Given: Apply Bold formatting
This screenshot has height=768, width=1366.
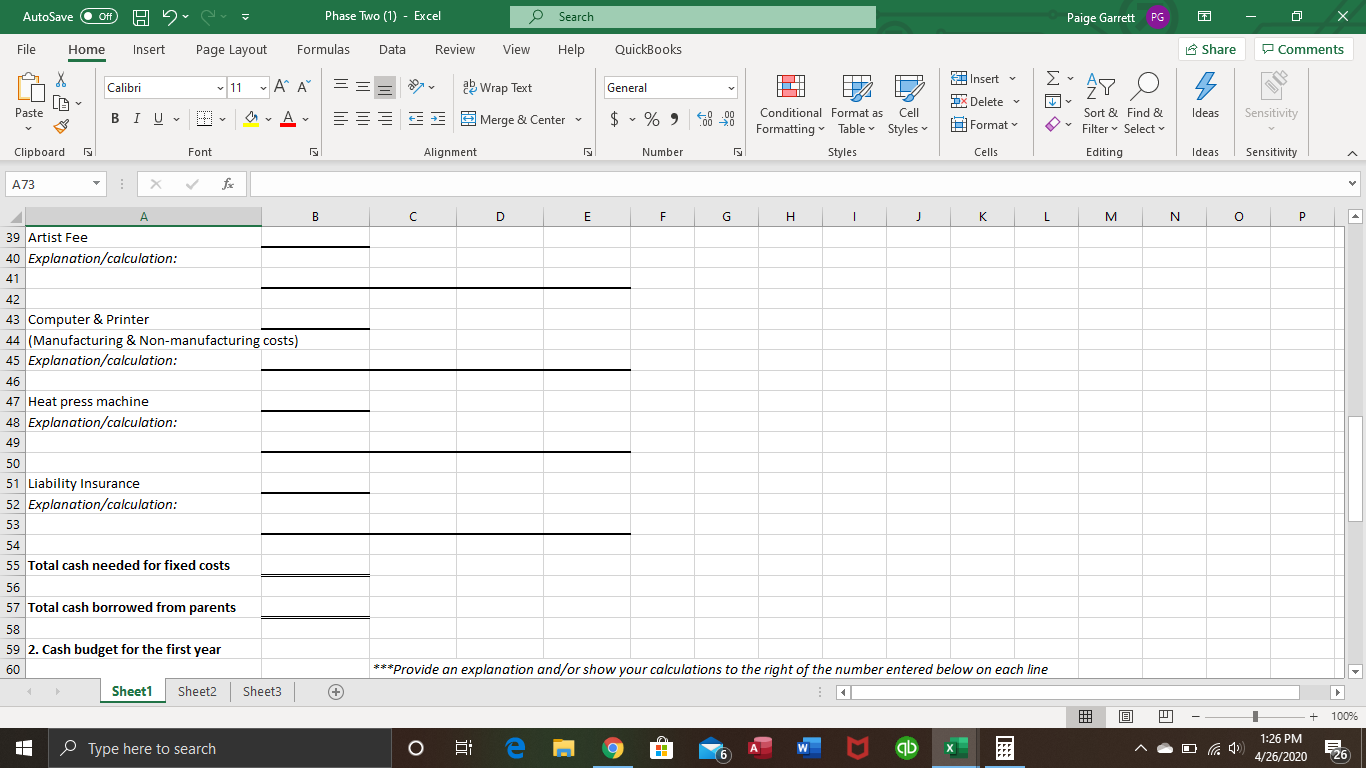Looking at the screenshot, I should (115, 119).
